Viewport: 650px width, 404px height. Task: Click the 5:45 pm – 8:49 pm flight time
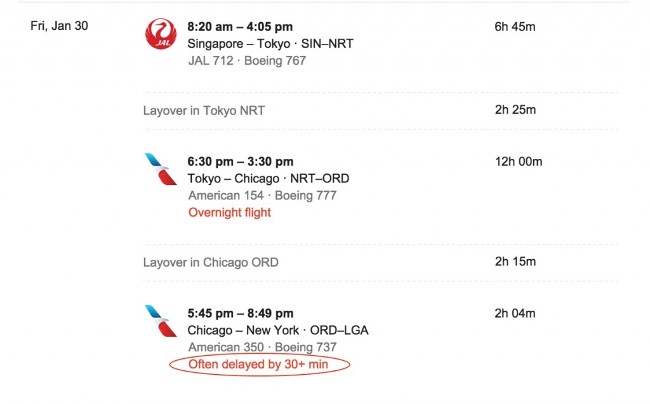tap(240, 314)
